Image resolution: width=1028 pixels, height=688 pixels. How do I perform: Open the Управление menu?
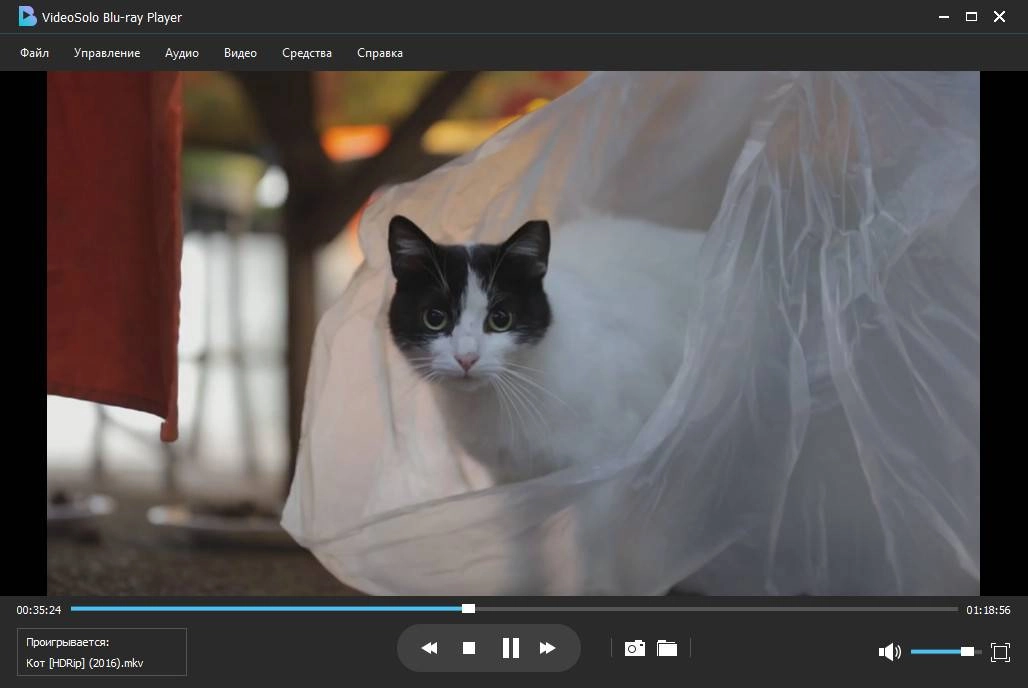[107, 53]
